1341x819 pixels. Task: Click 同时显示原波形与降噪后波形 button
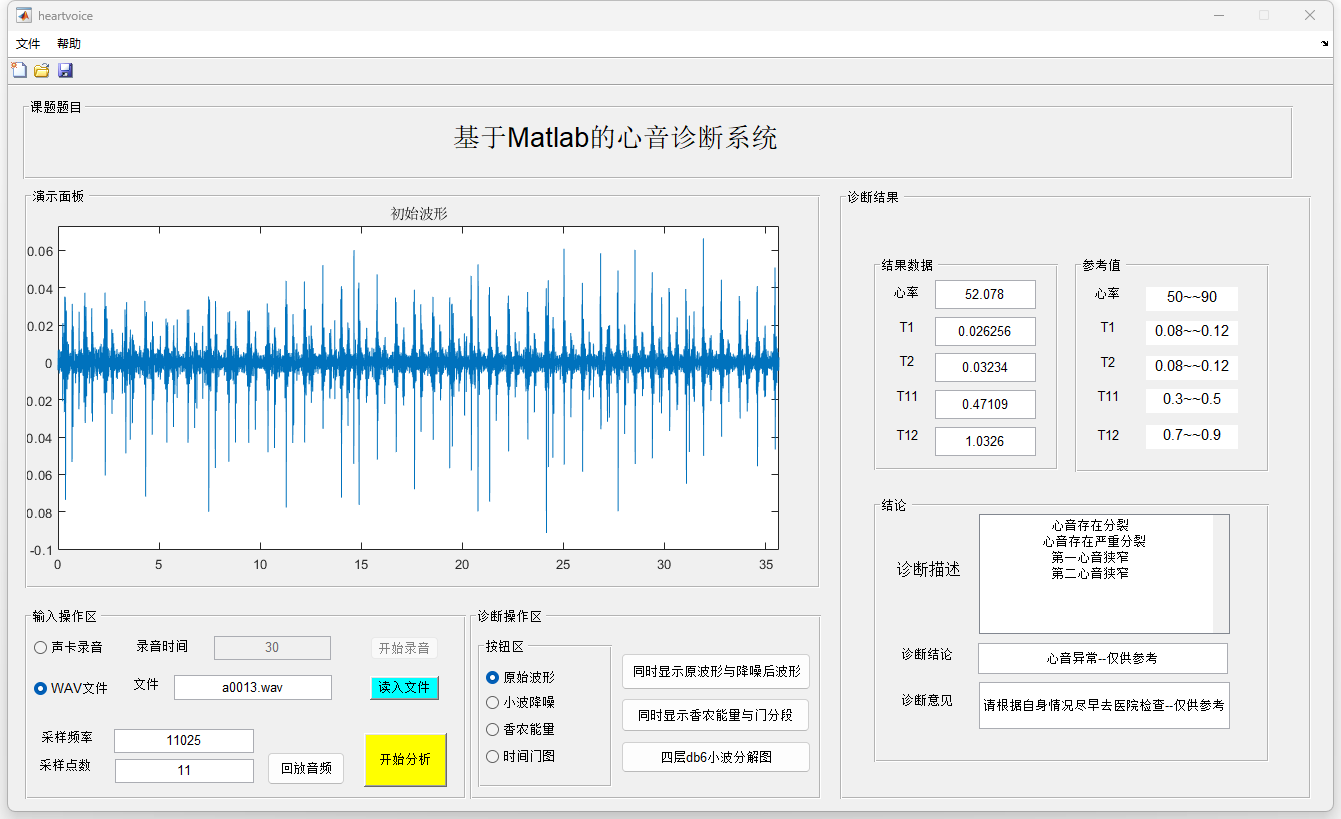[716, 672]
